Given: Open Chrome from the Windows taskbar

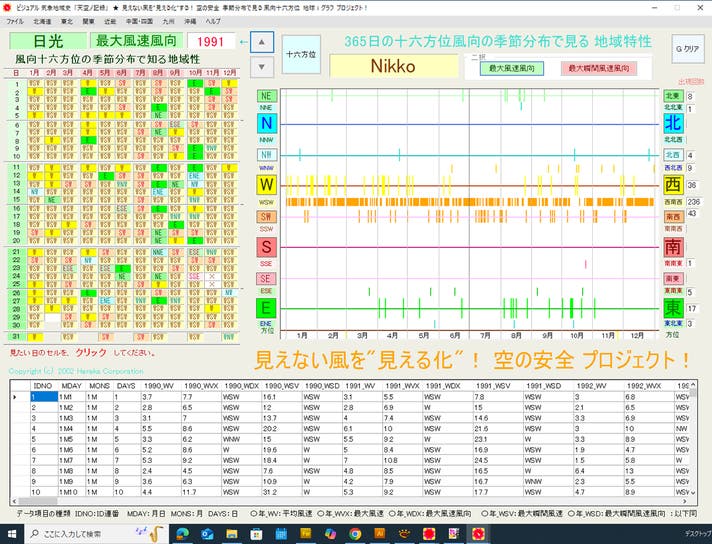Looking at the screenshot, I should (x=355, y=534).
